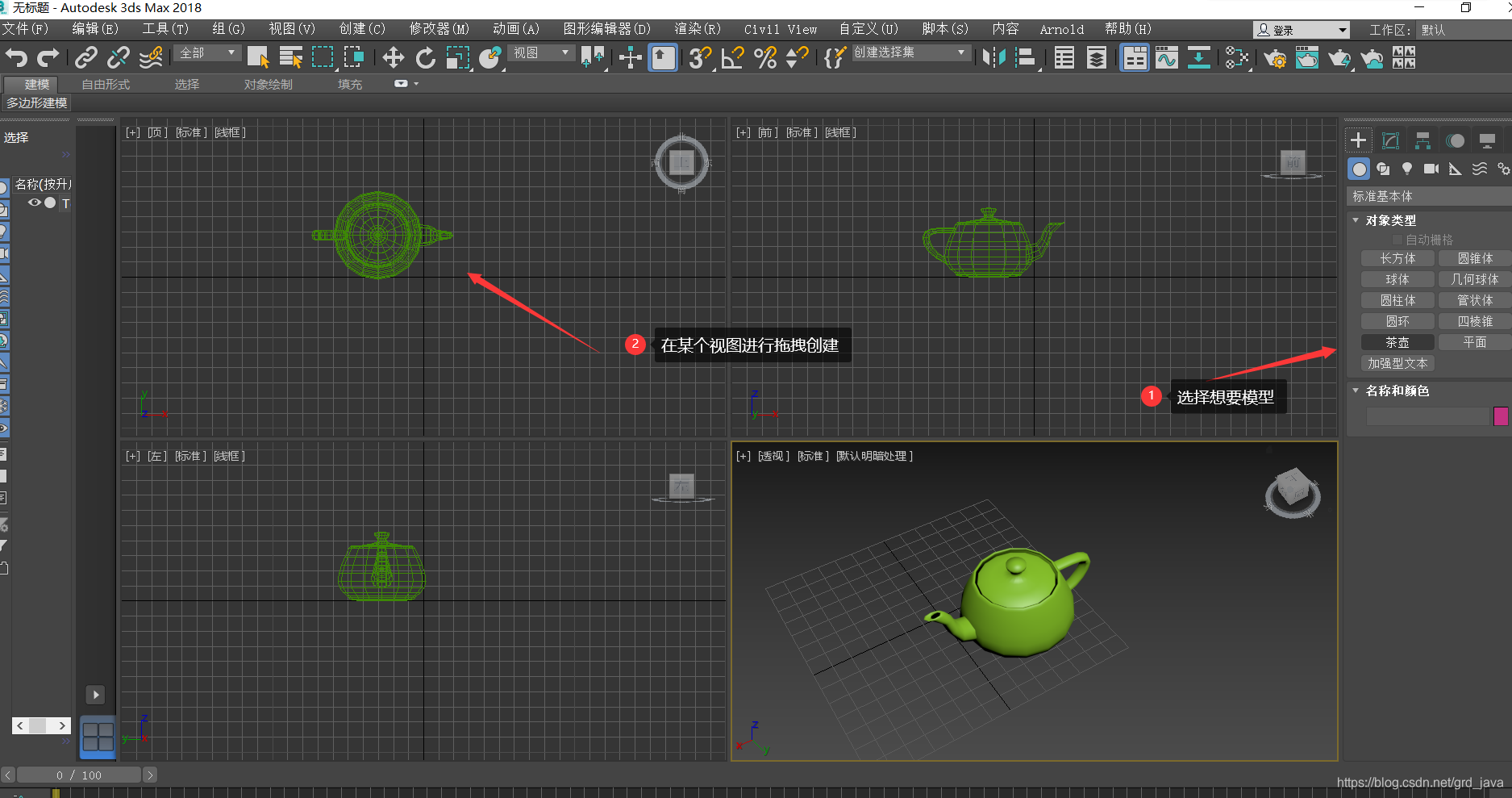Image resolution: width=1512 pixels, height=798 pixels.
Task: Choose the Rectangular Selection Region icon
Action: coord(323,58)
